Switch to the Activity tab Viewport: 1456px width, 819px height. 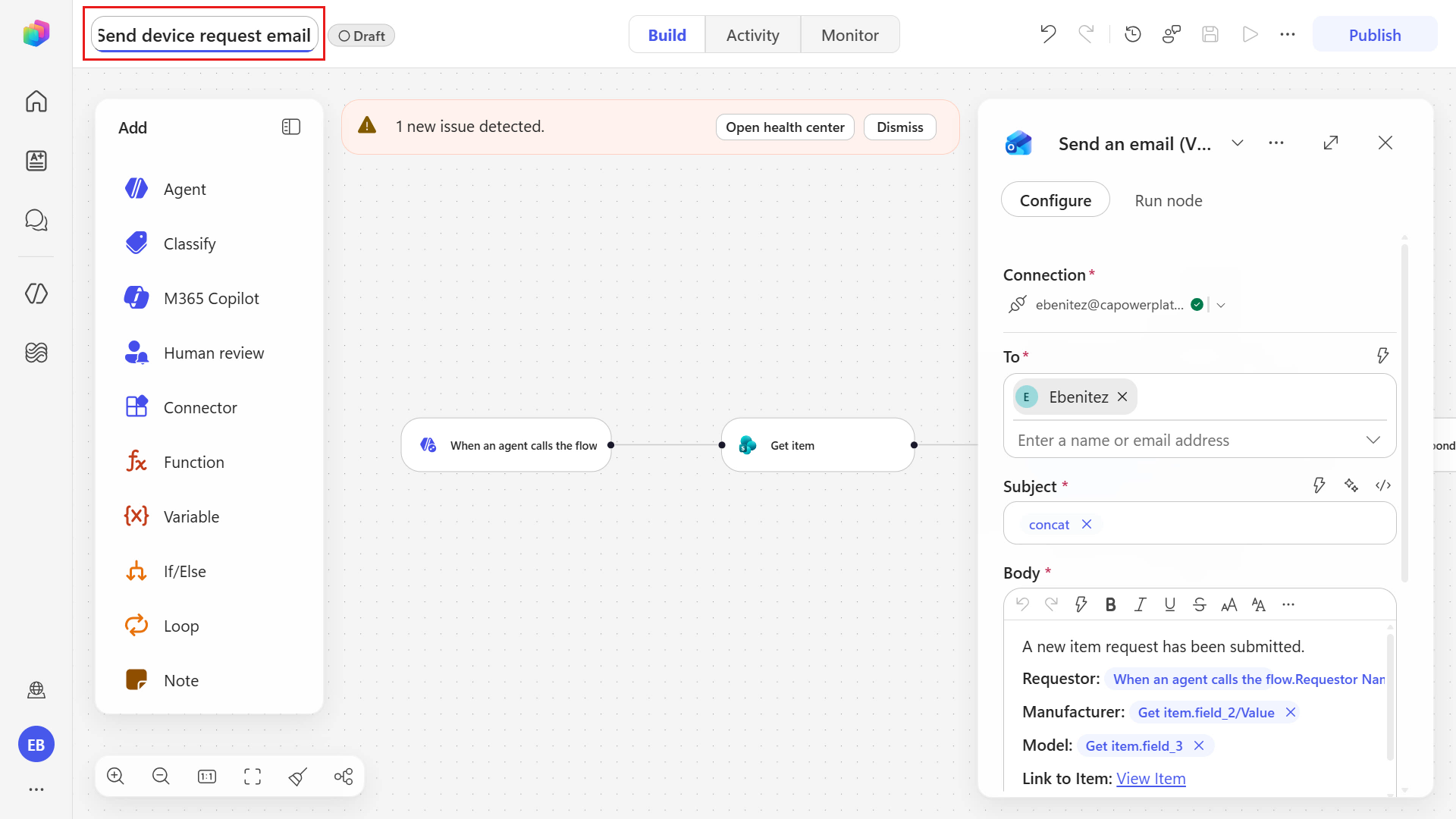click(753, 35)
